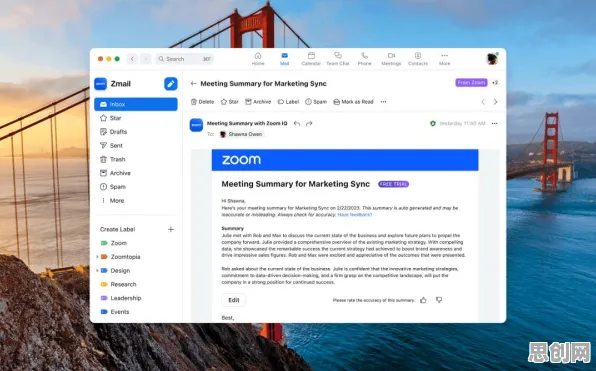The image size is (596, 371).
Task: Star this email from toolbar
Action: 230,102
